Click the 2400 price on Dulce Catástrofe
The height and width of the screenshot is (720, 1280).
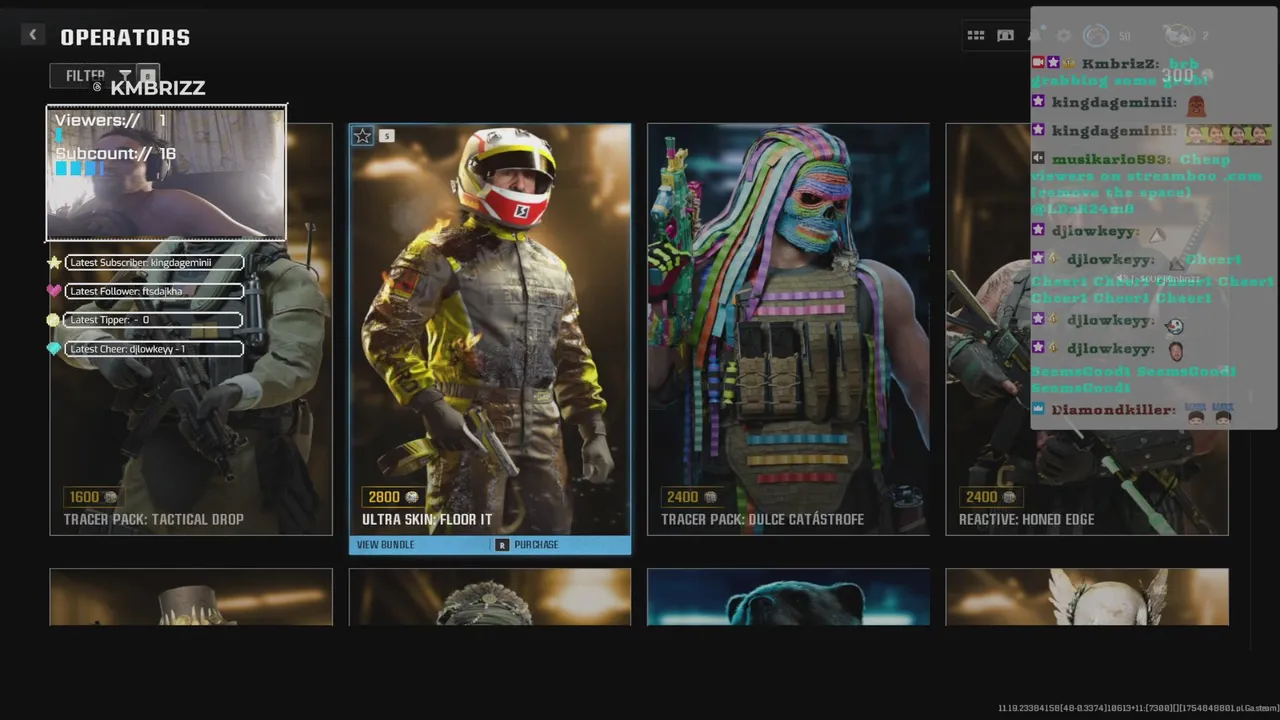point(682,497)
